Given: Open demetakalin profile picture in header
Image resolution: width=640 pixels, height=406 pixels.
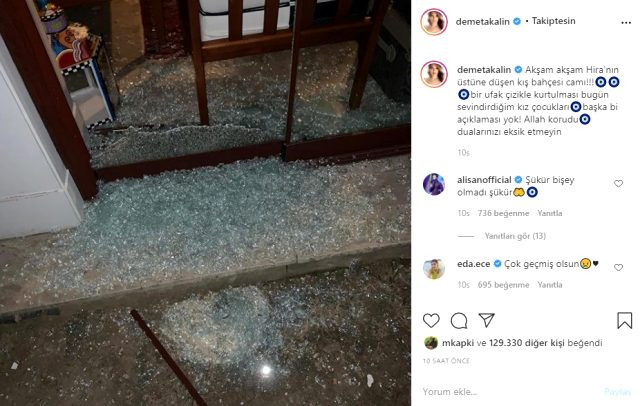Looking at the screenshot, I should tap(434, 22).
